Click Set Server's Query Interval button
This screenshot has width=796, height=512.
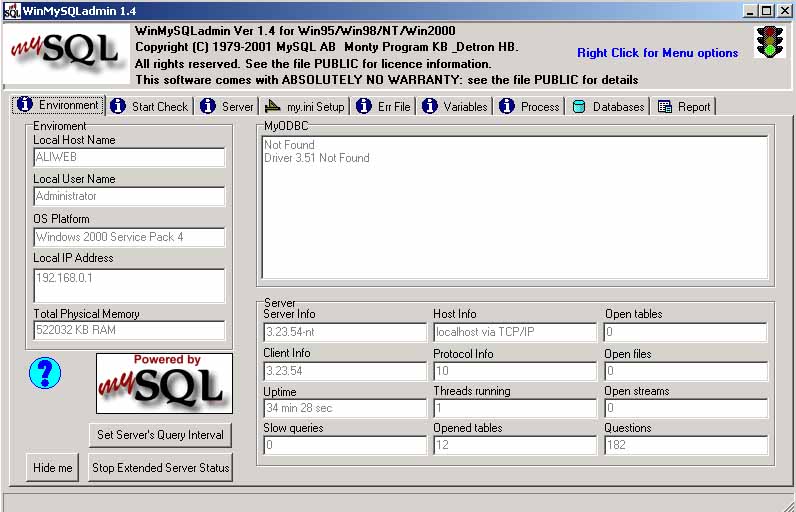160,435
